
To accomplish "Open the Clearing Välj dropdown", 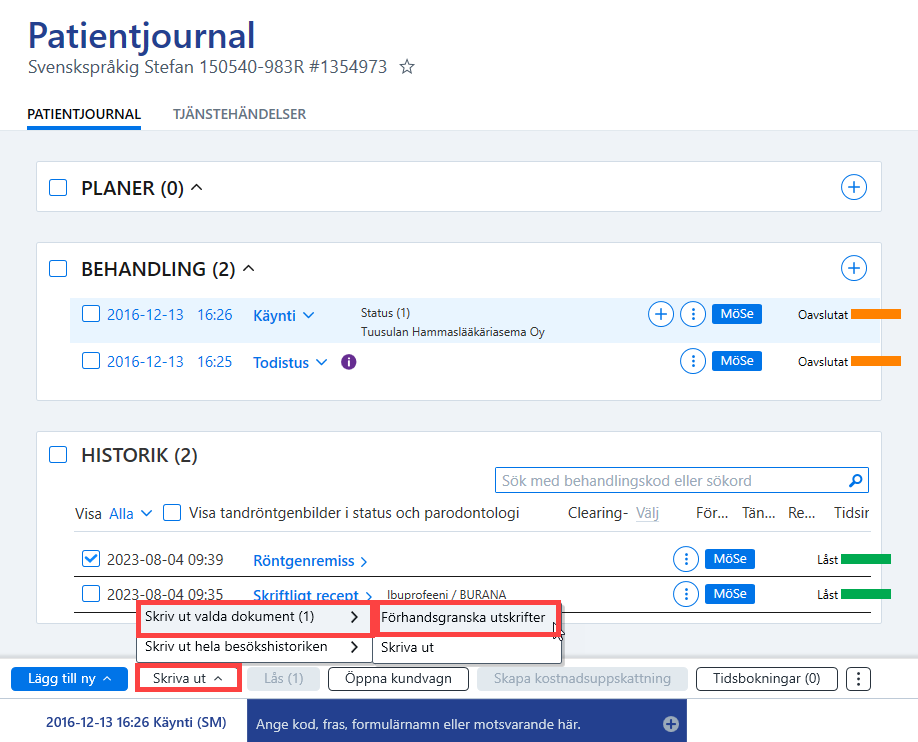I will [648, 514].
